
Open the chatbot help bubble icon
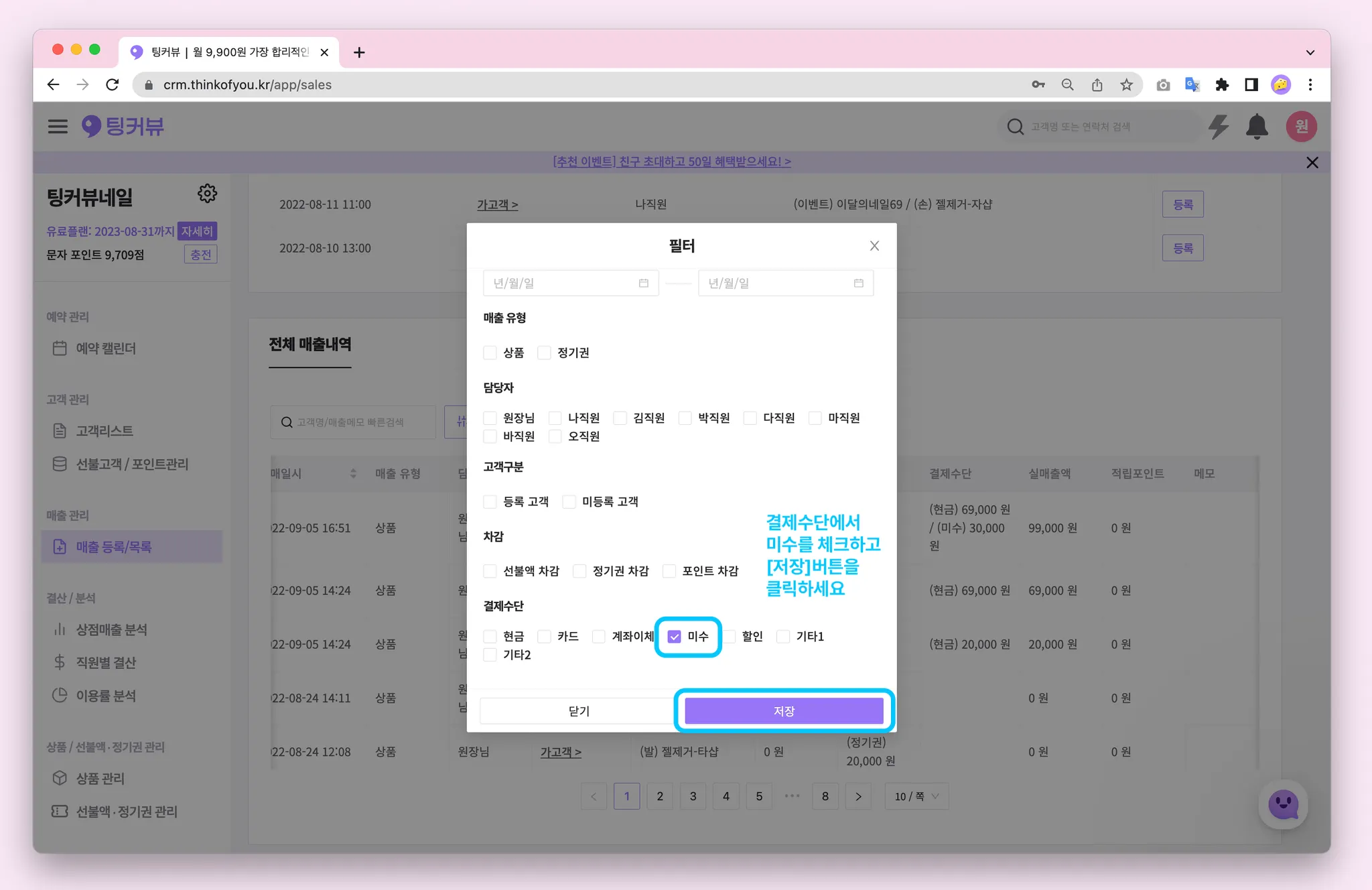coord(1283,804)
